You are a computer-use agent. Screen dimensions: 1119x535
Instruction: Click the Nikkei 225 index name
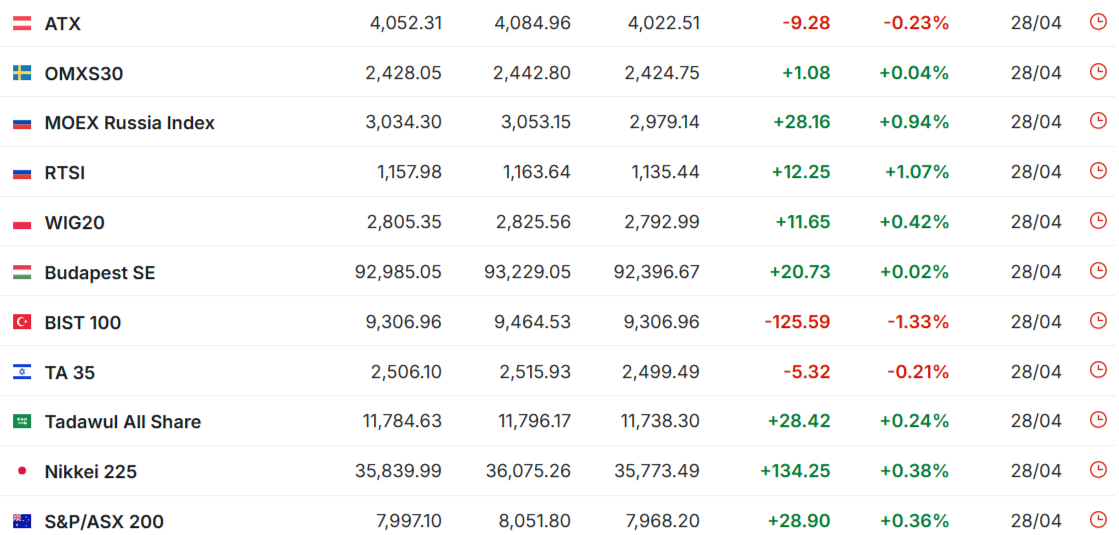(x=90, y=472)
